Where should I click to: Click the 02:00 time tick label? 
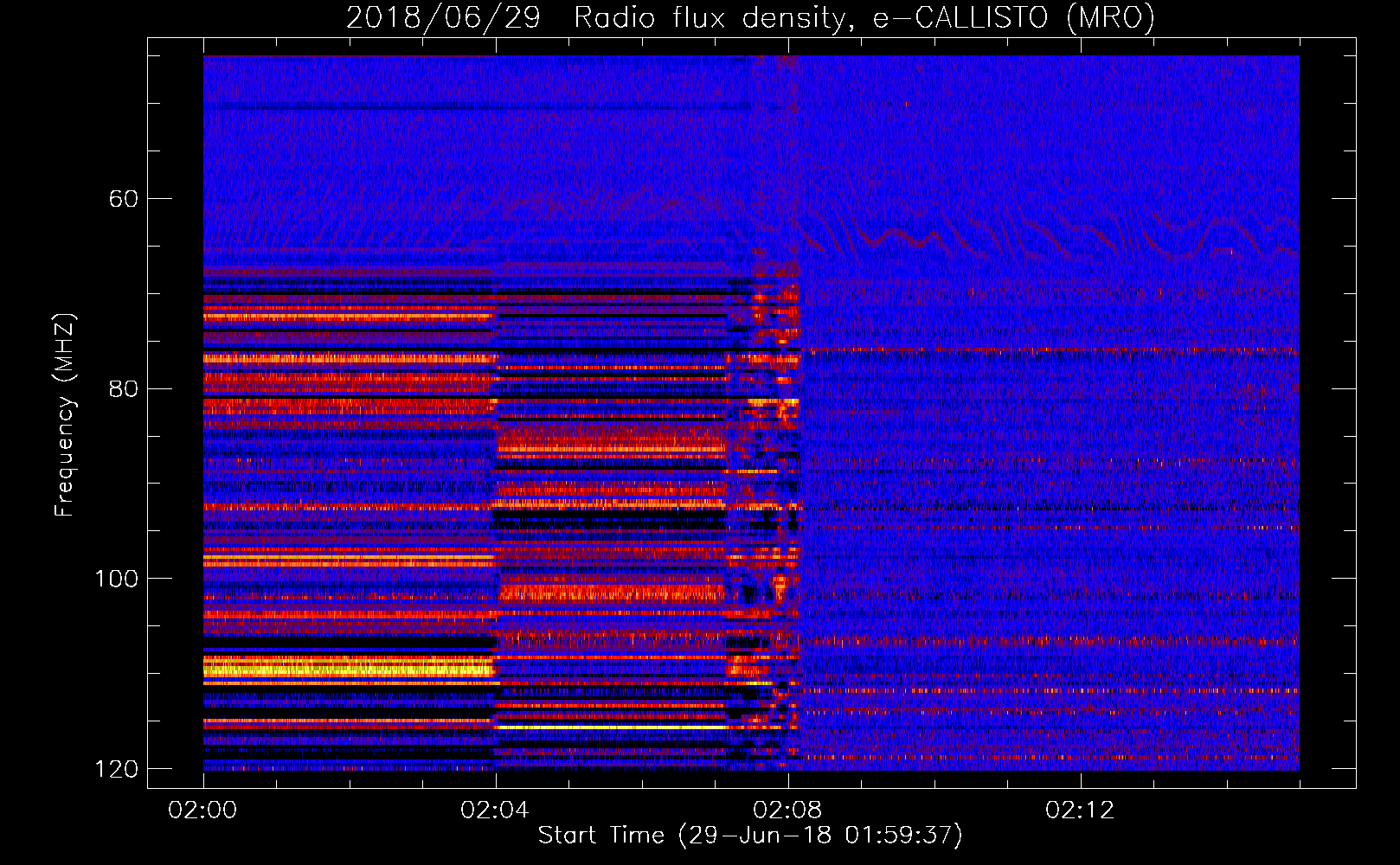(x=203, y=811)
